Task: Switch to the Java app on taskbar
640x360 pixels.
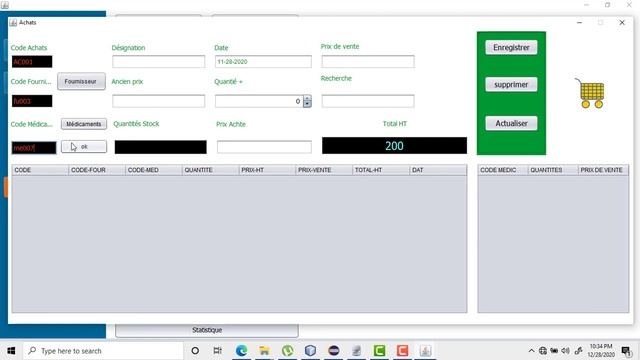Action: click(425, 351)
